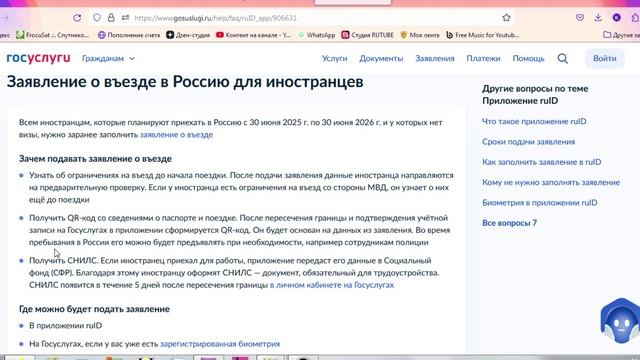Open the downloads arrow icon

(x=598, y=18)
